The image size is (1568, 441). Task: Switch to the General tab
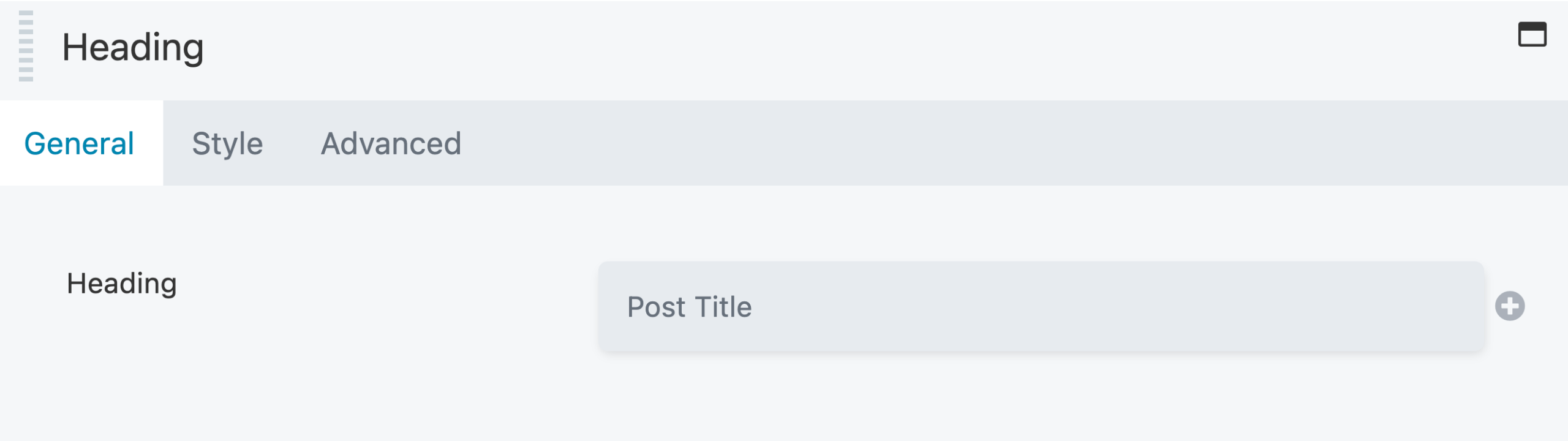coord(80,144)
